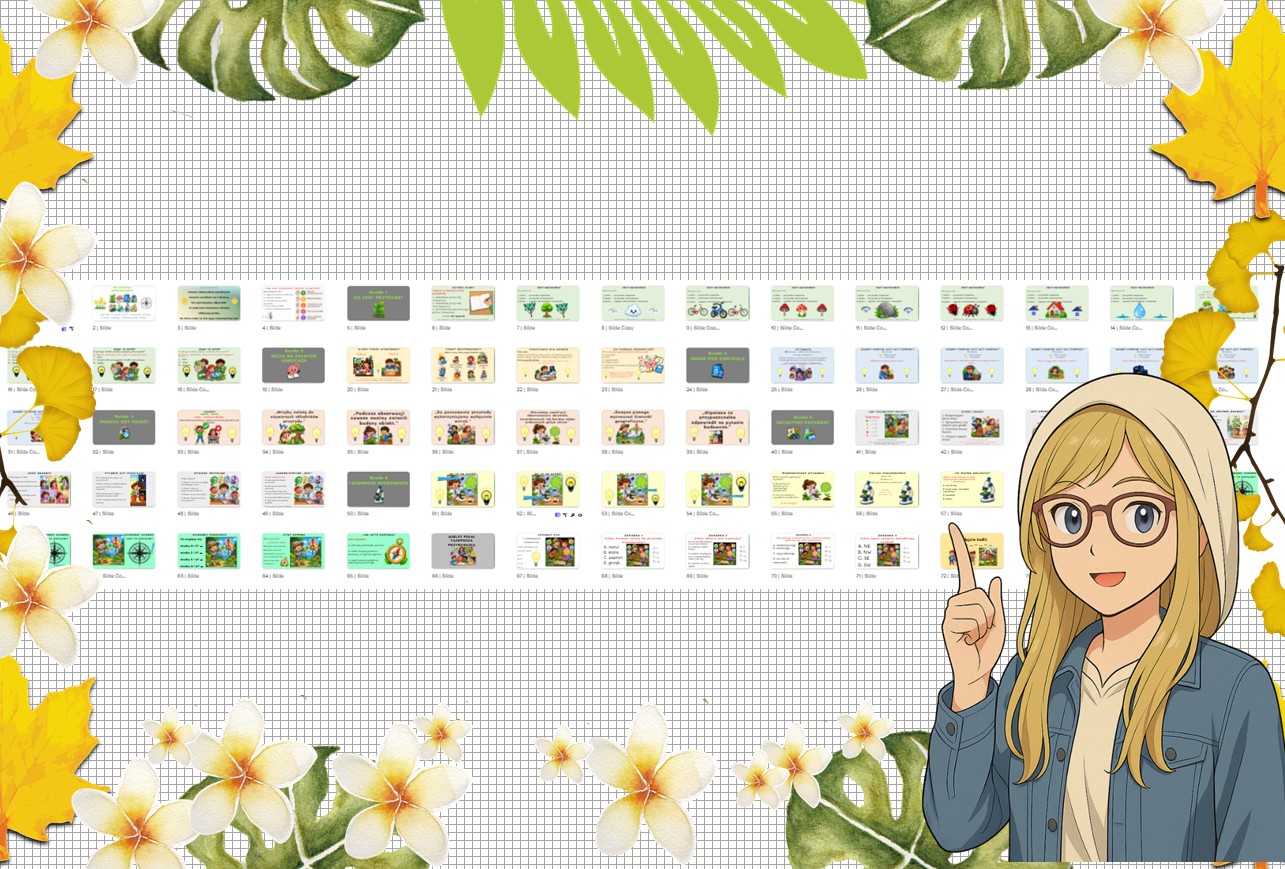This screenshot has height=869, width=1285.
Task: Click the "22 | Slide" label
Action: pyautogui.click(x=530, y=389)
